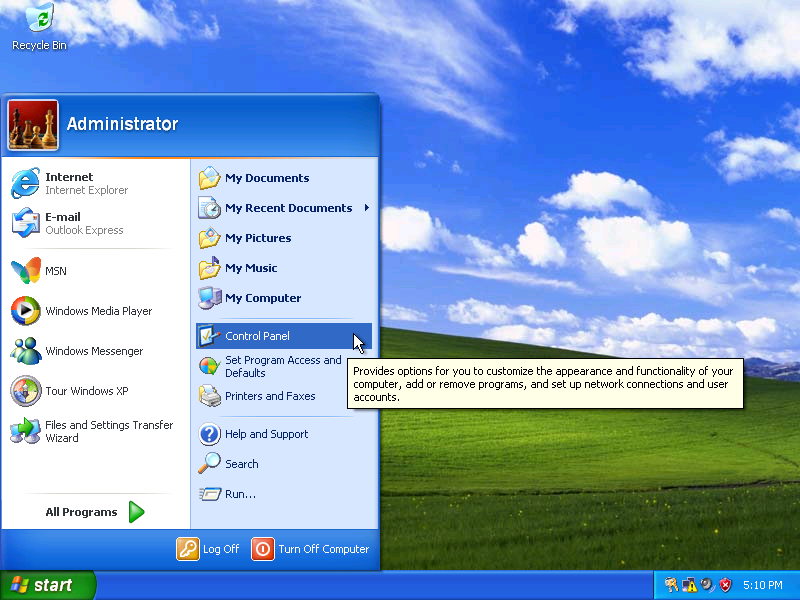Click the Administrator chess account picture
Viewport: 800px width, 600px height.
pos(33,125)
